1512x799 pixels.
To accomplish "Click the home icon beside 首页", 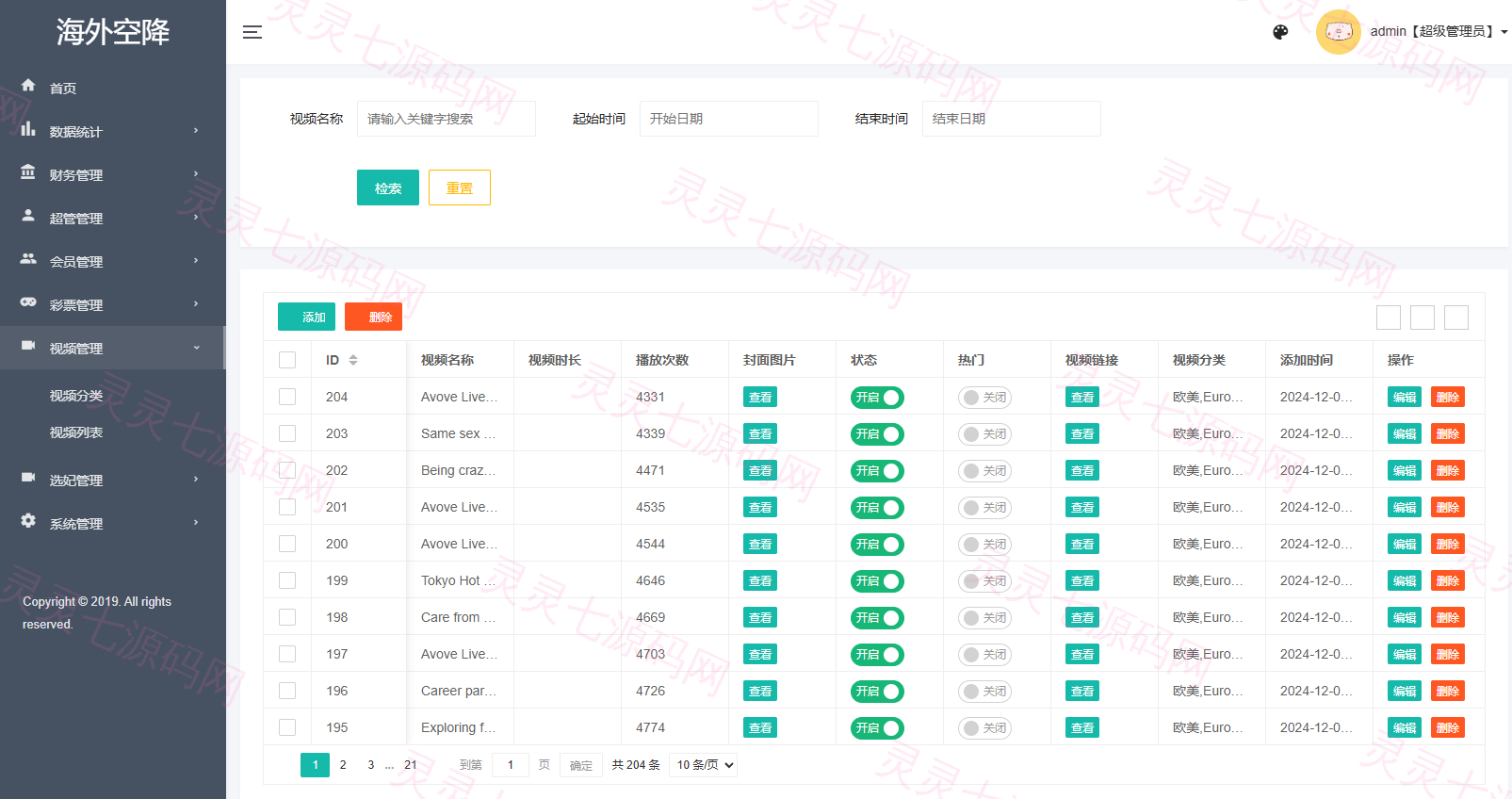I will point(28,86).
